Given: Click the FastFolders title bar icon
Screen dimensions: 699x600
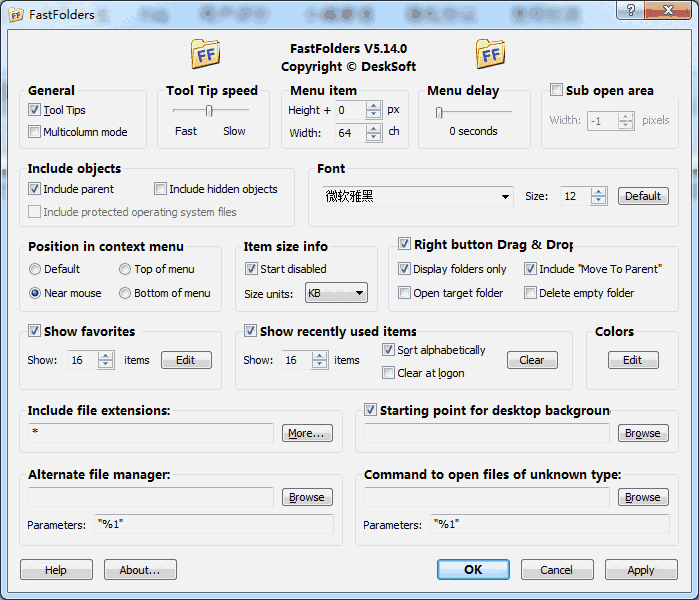Looking at the screenshot, I should [16, 15].
